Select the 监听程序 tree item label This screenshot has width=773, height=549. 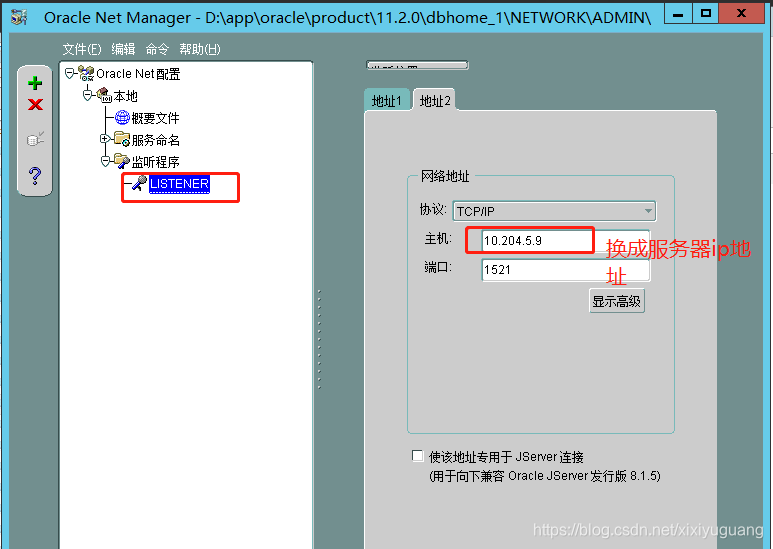tap(155, 162)
